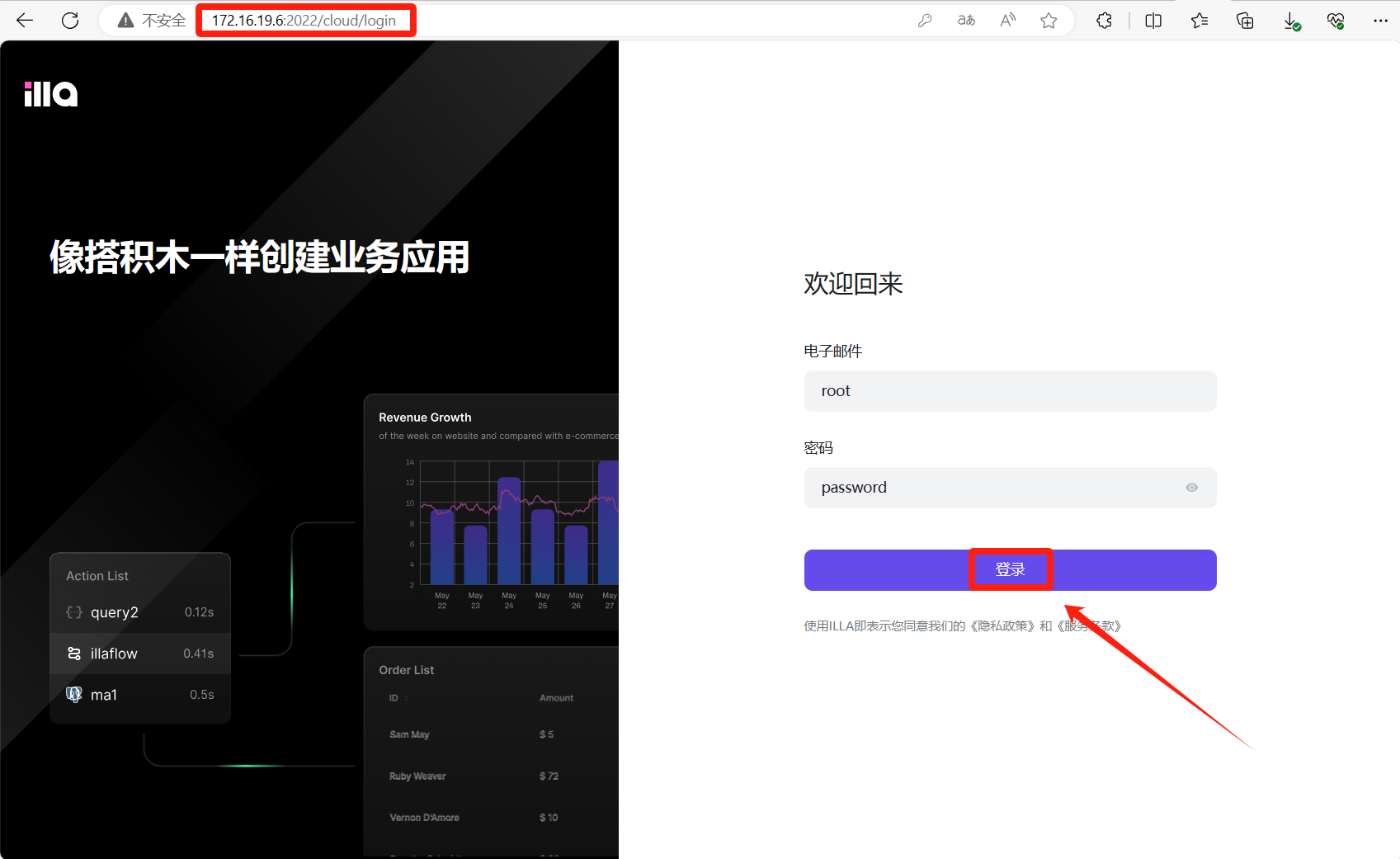1400x859 pixels.
Task: Open saved passwords key icon
Action: [x=925, y=21]
